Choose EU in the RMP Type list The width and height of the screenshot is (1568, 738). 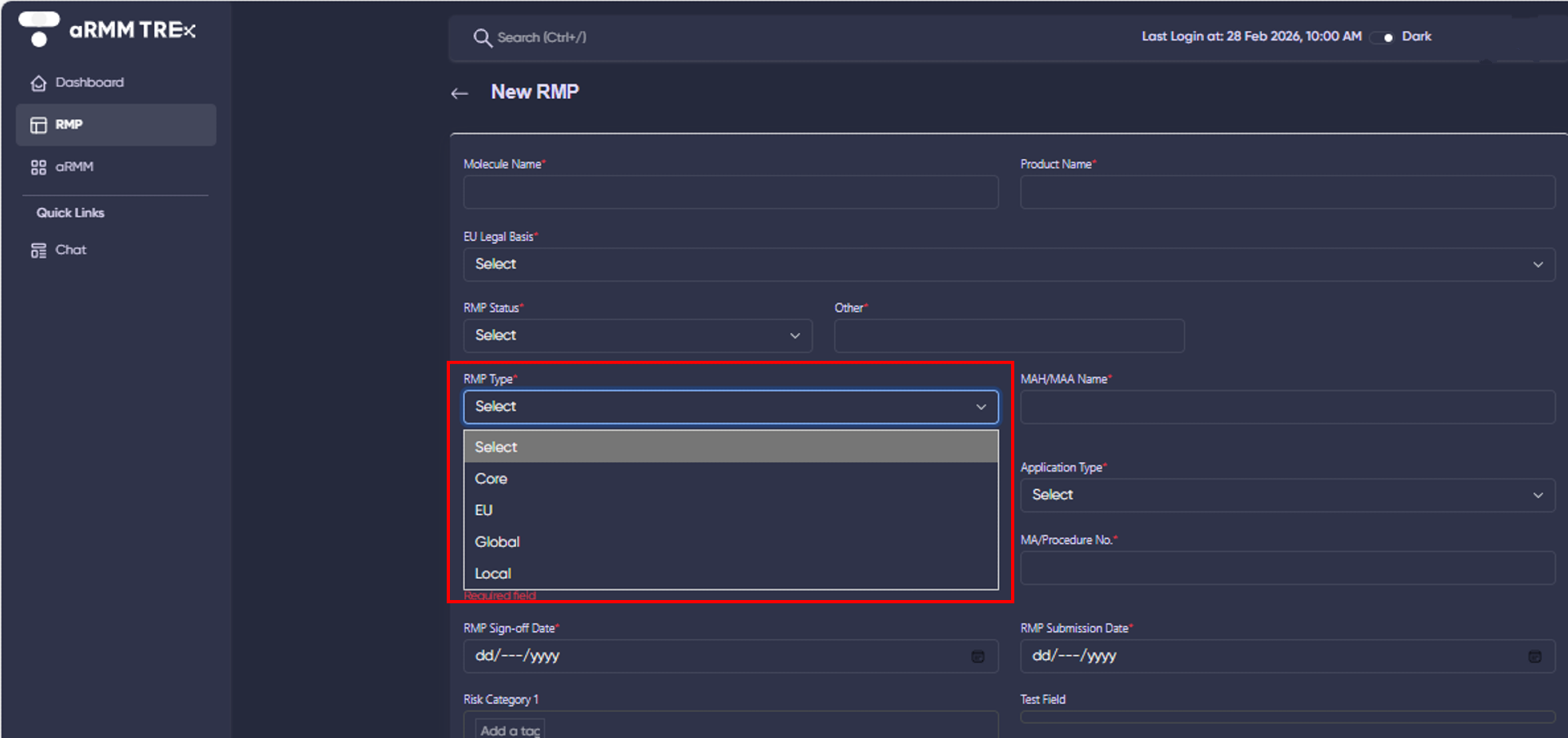point(484,510)
